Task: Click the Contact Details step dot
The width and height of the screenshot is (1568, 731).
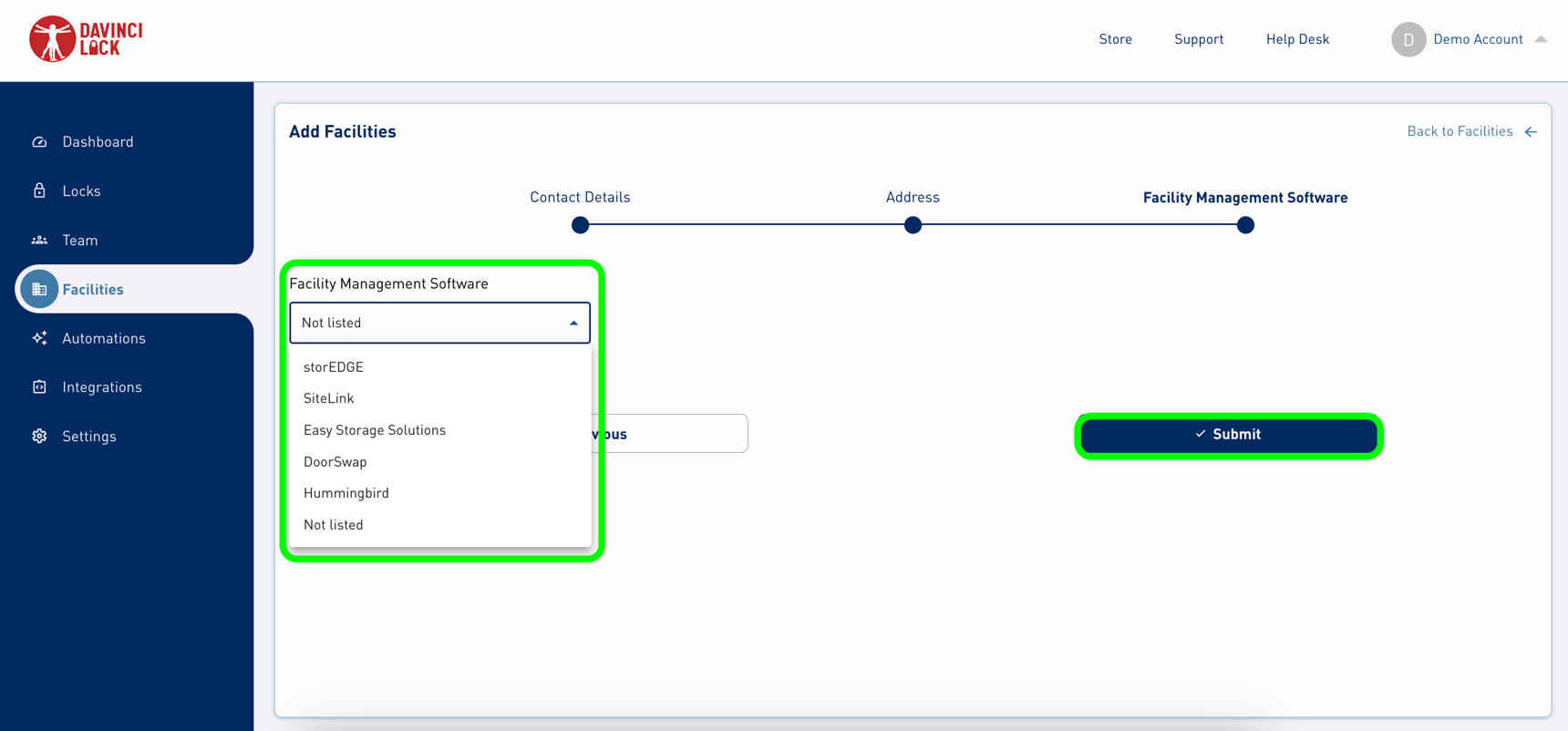Action: [x=580, y=225]
